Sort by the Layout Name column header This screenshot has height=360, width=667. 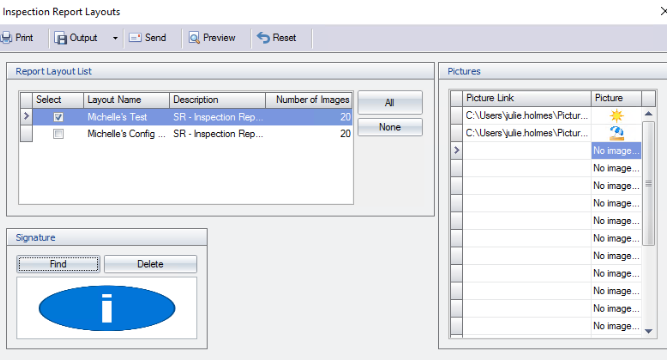pos(126,100)
